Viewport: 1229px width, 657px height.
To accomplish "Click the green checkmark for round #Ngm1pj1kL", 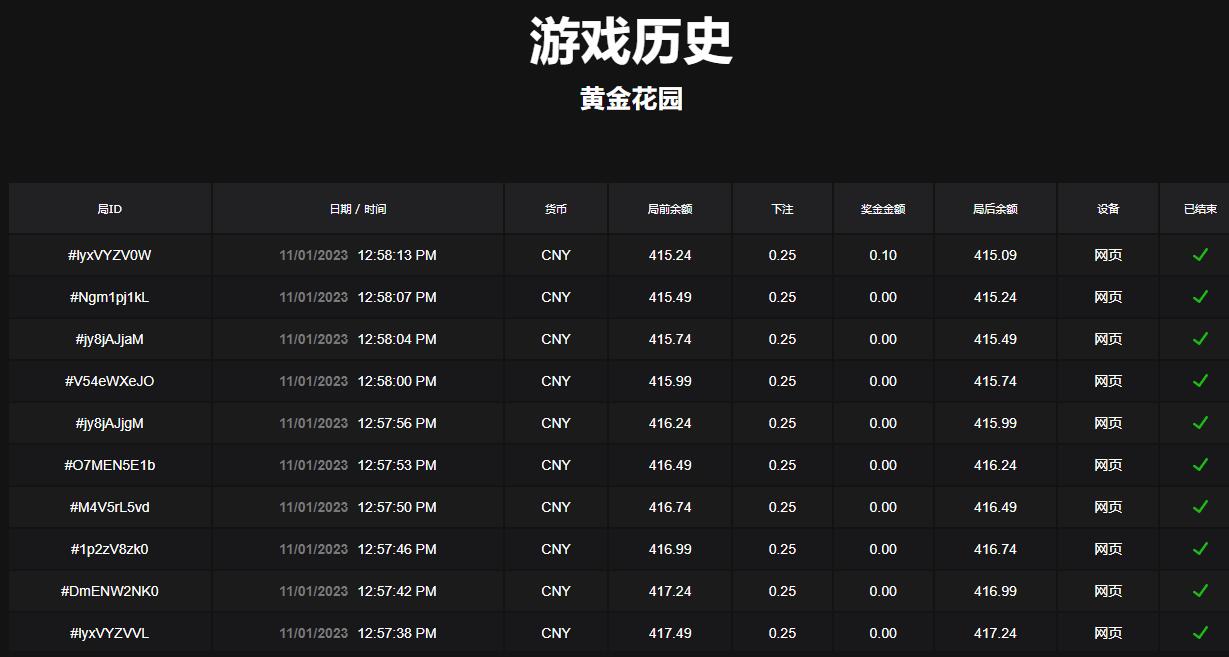I will click(x=1200, y=297).
